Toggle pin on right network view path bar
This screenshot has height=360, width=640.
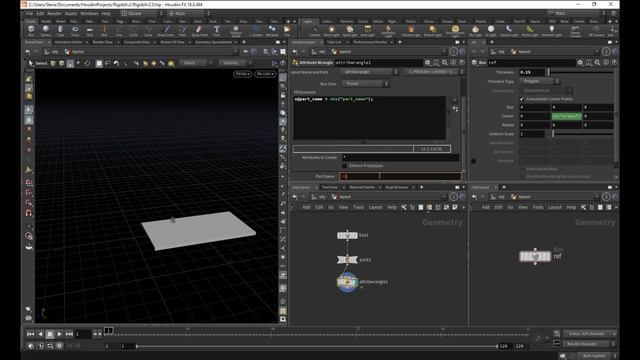click(x=606, y=197)
